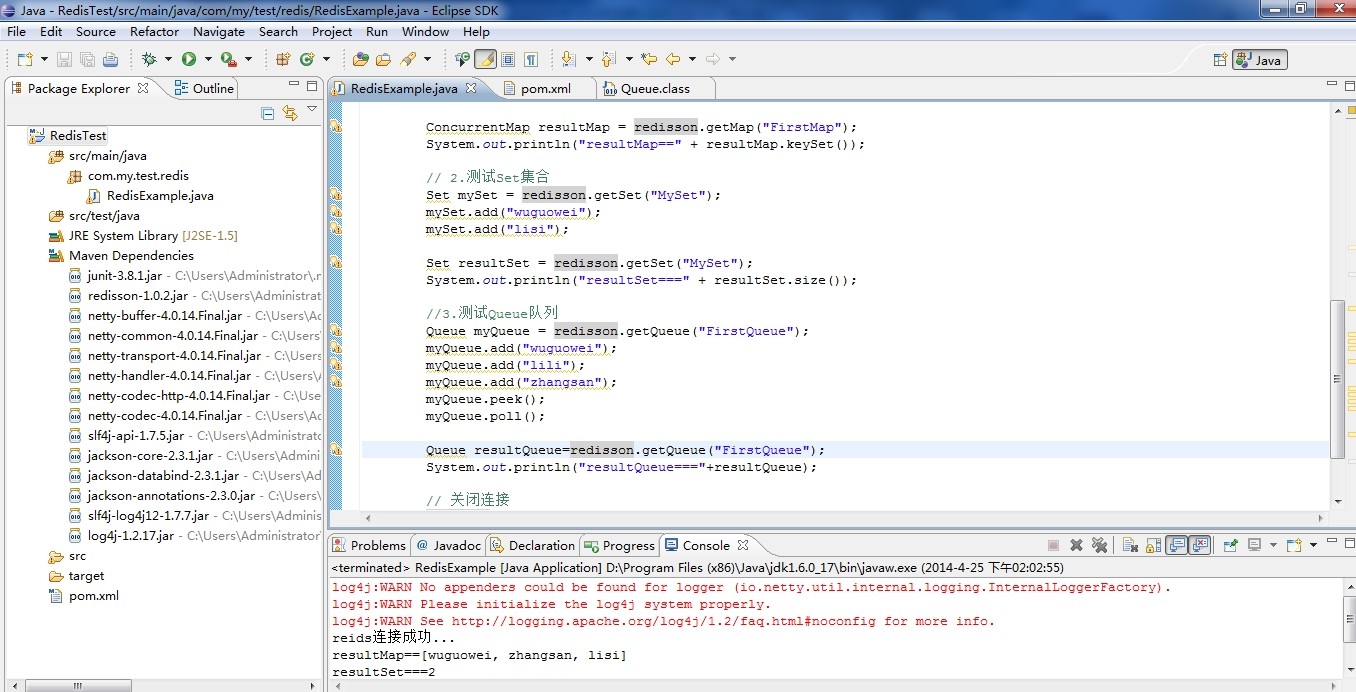Image resolution: width=1356 pixels, height=692 pixels.
Task: Open the Refactor menu
Action: (154, 32)
